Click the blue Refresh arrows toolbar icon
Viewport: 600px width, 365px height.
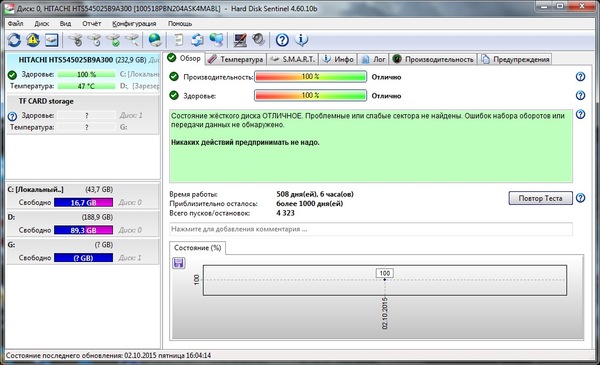[x=14, y=40]
